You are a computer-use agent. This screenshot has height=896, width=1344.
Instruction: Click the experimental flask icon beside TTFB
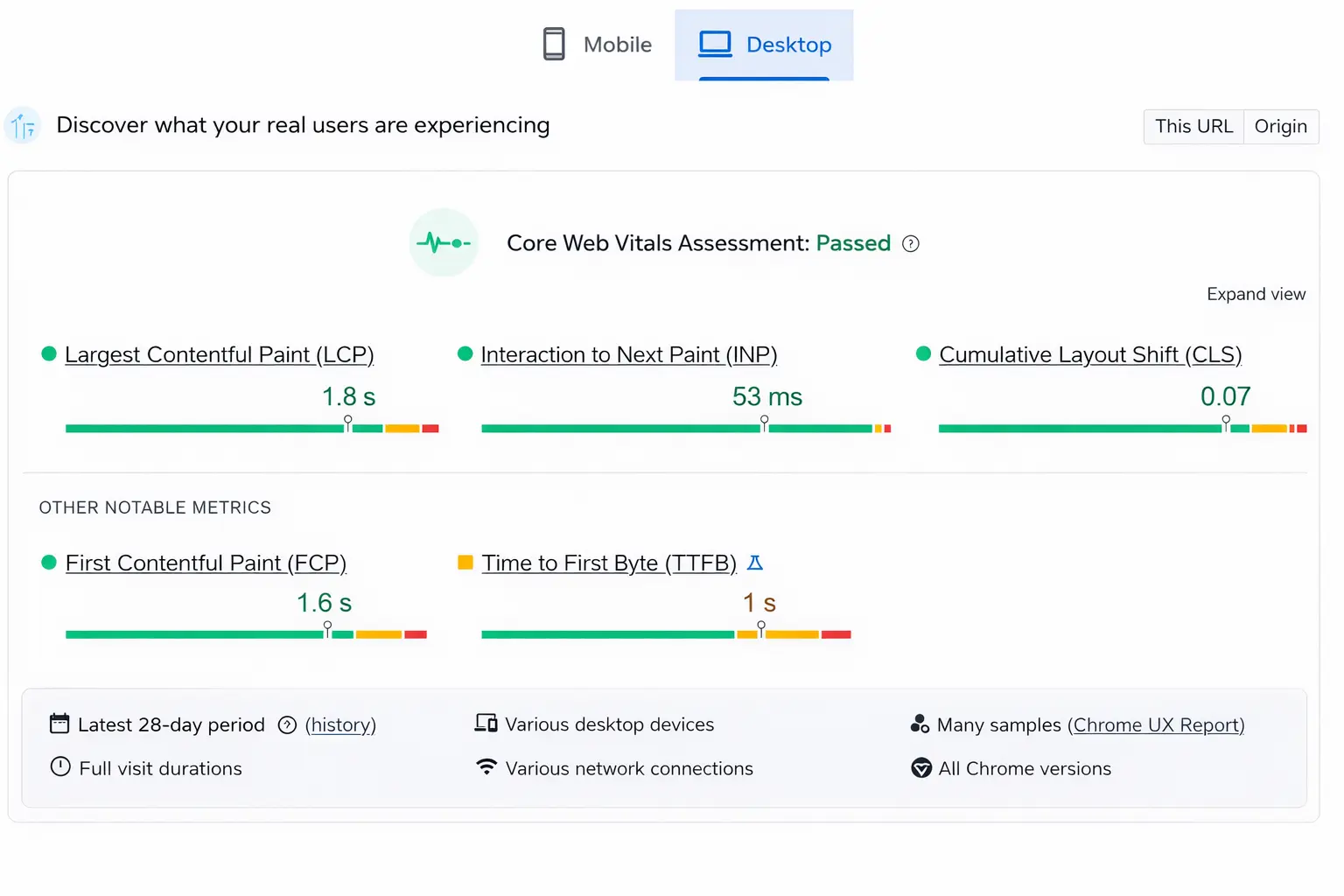755,563
